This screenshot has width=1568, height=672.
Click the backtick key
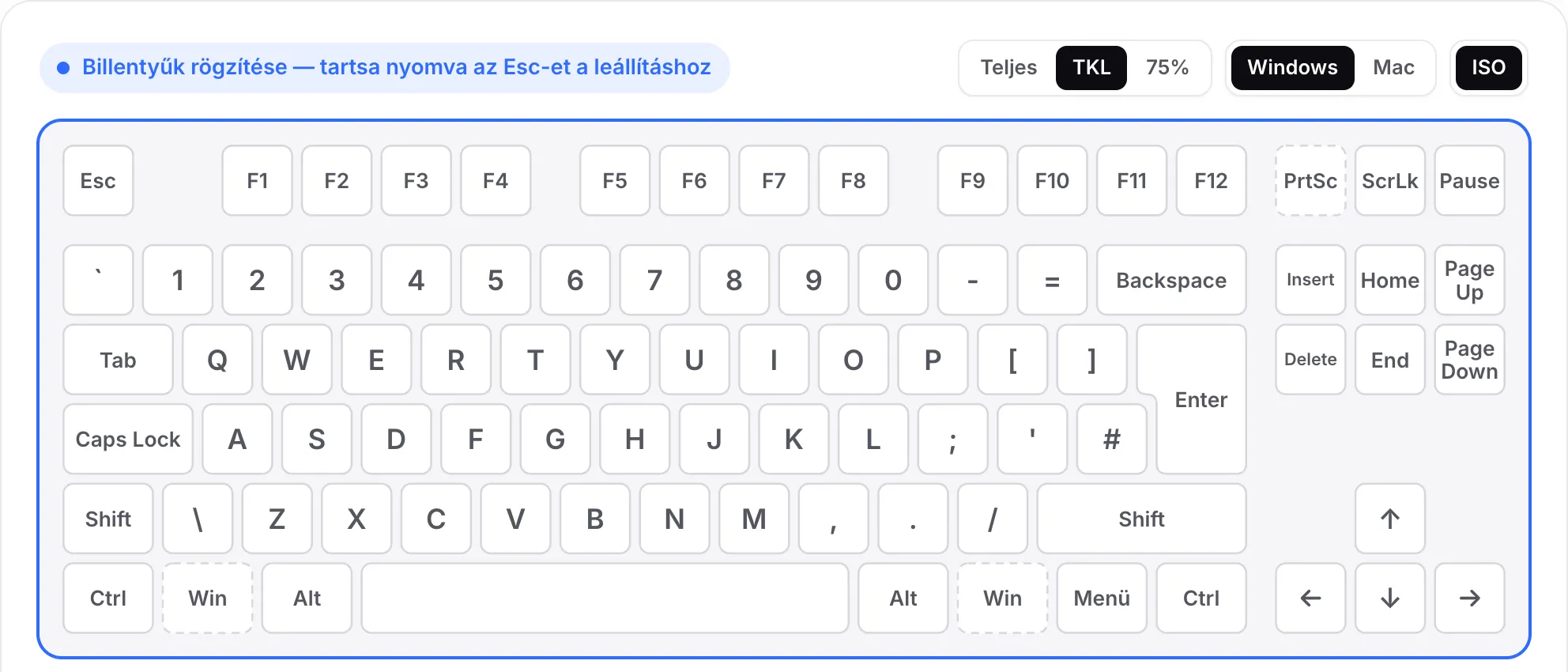click(x=98, y=280)
